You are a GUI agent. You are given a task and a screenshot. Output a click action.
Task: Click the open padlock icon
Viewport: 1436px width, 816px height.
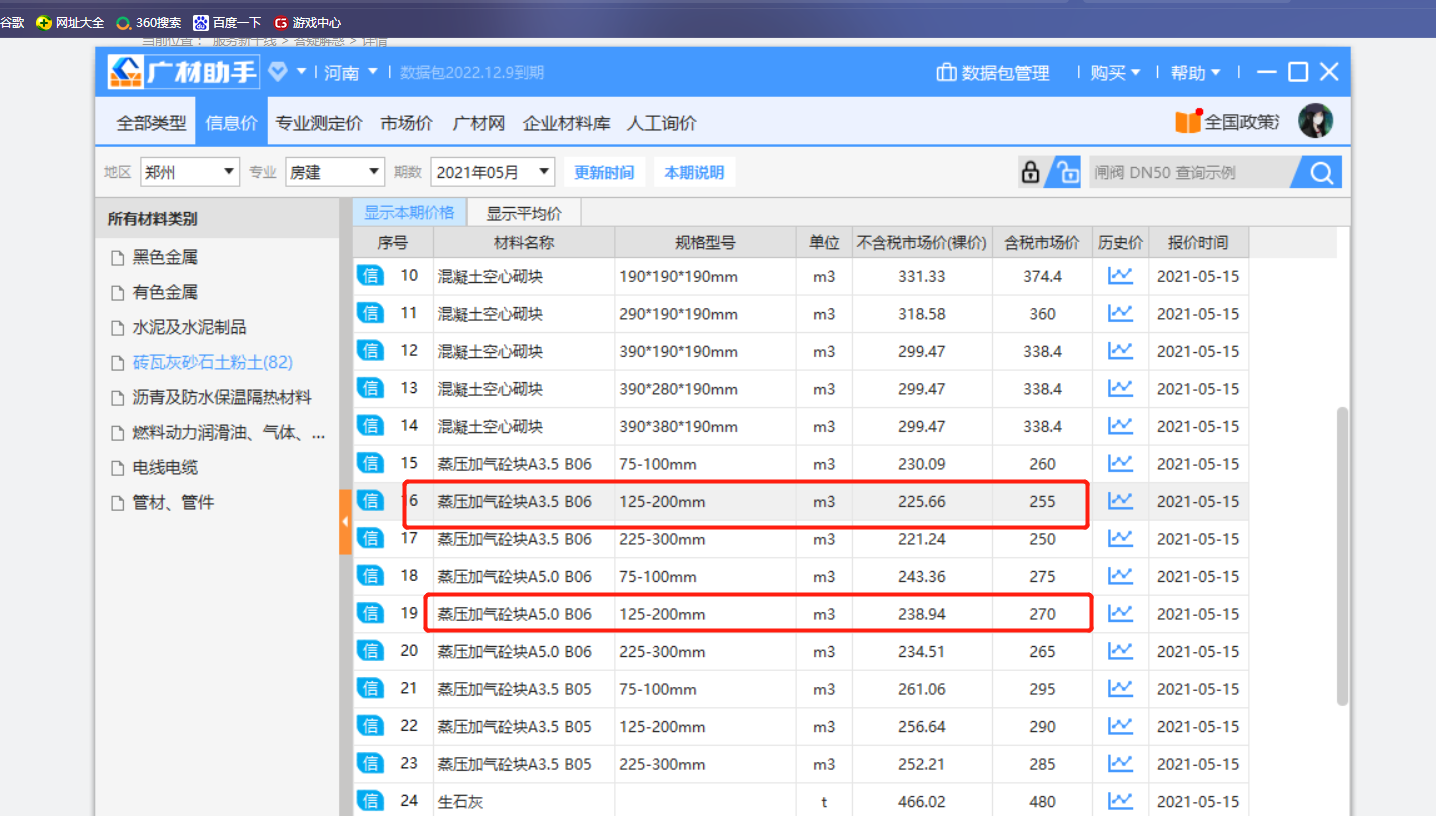1067,172
